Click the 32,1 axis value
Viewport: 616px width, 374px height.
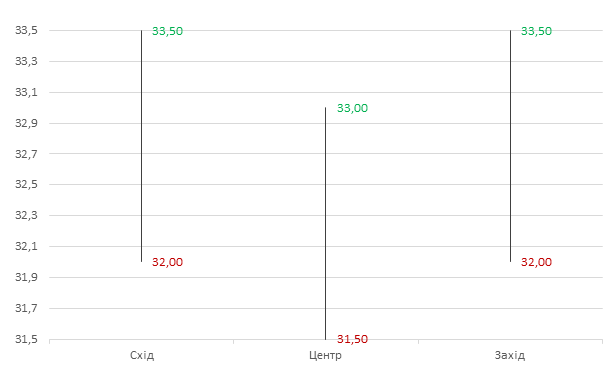pos(26,246)
